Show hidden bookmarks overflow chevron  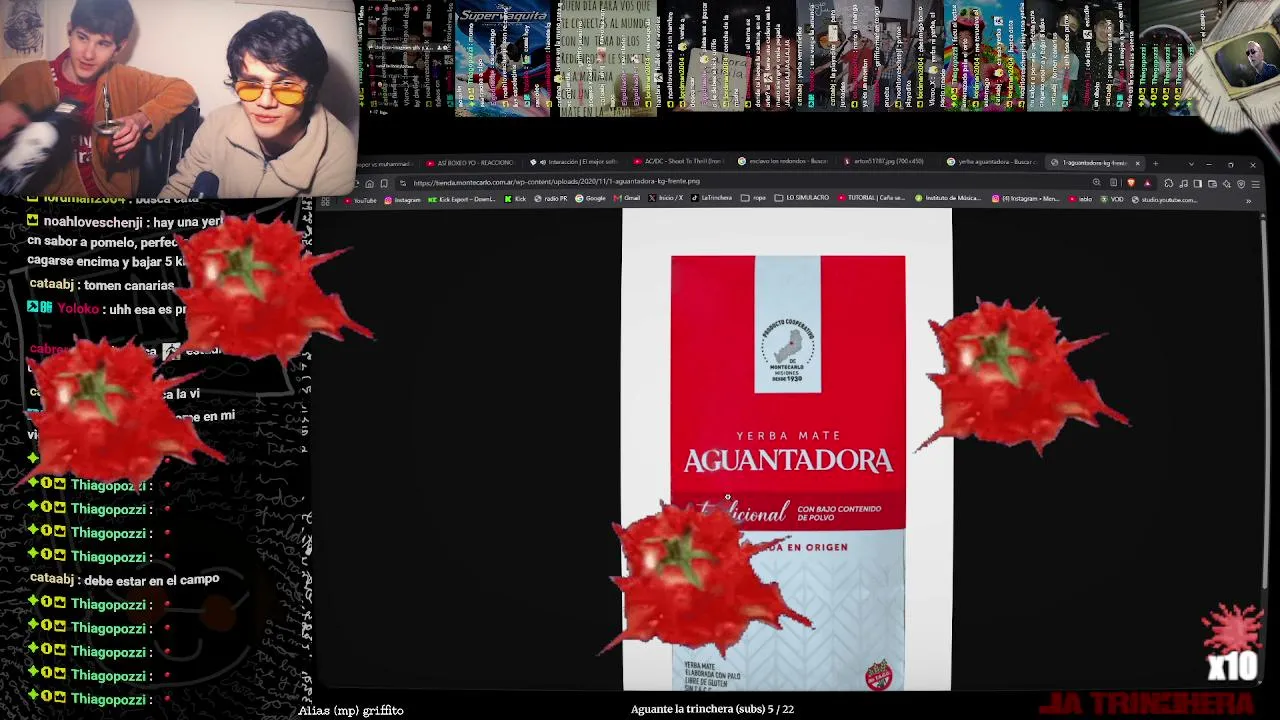tap(1248, 200)
